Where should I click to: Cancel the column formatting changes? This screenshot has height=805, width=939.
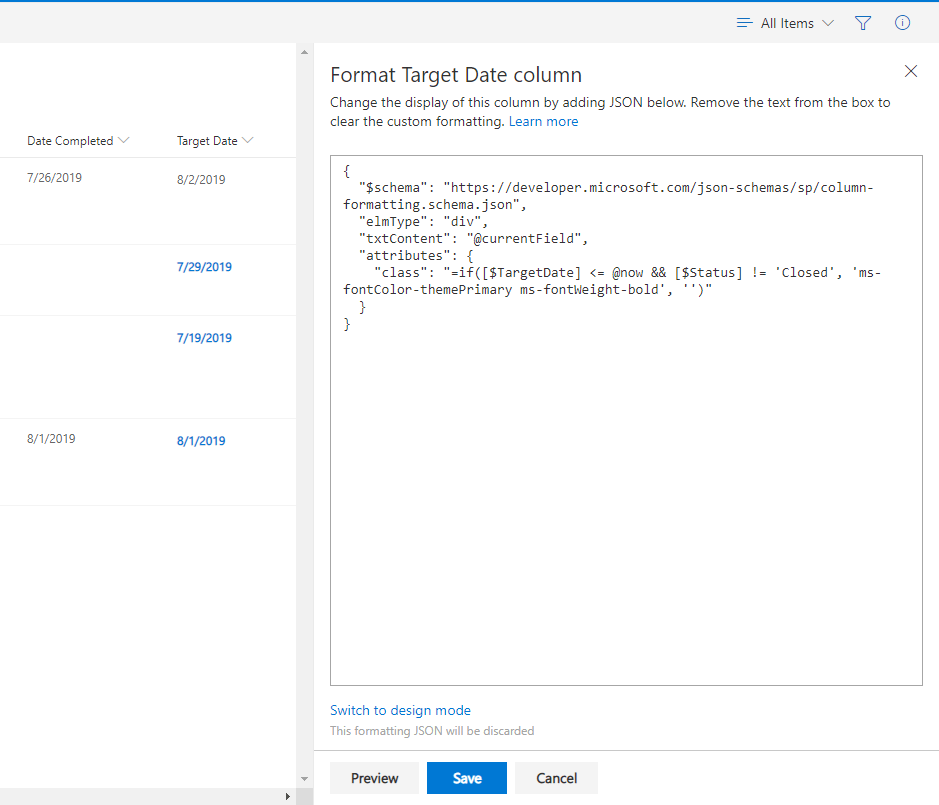click(556, 778)
